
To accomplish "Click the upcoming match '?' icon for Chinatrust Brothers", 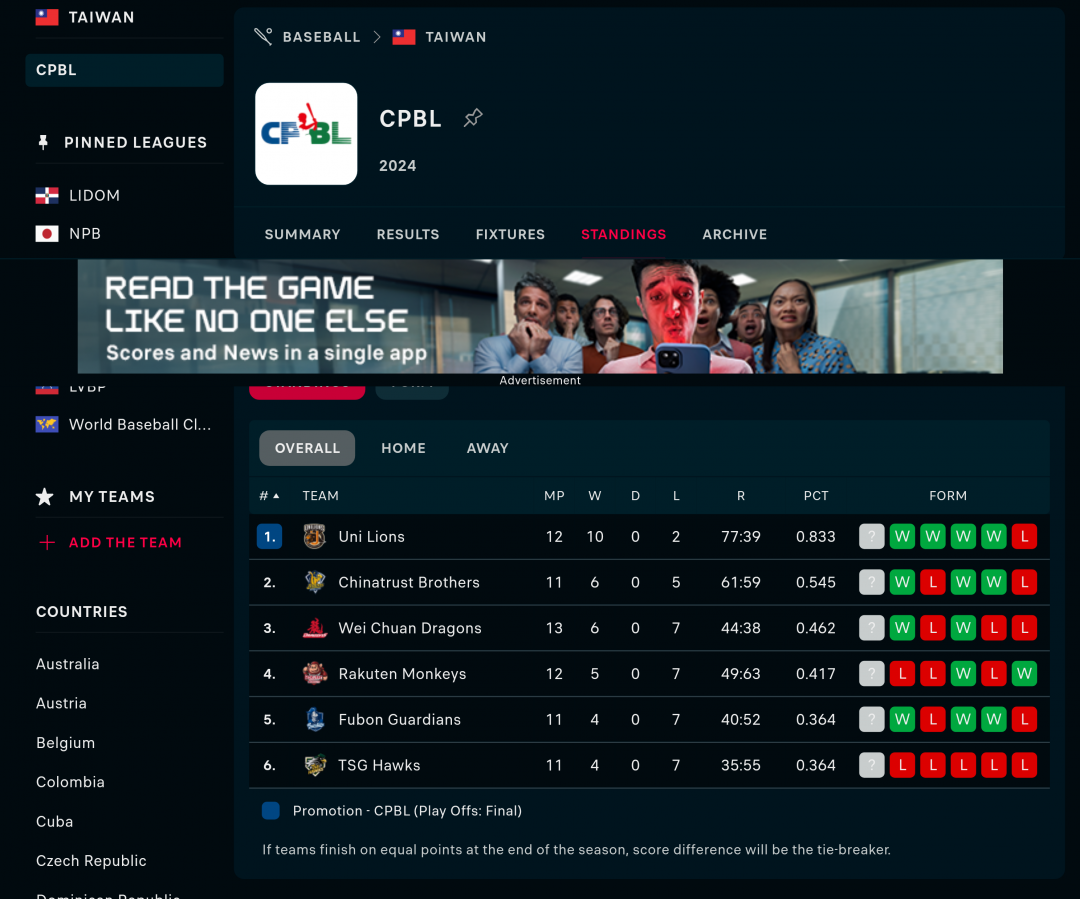I will point(871,582).
